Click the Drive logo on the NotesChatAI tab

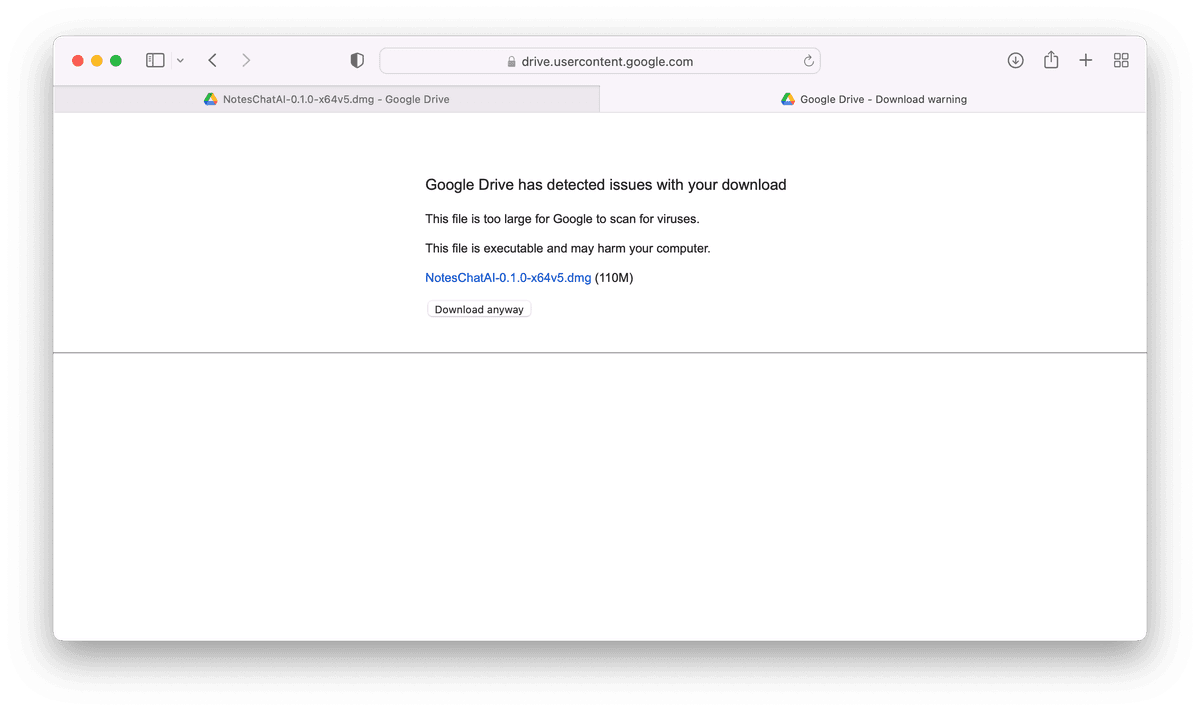211,99
